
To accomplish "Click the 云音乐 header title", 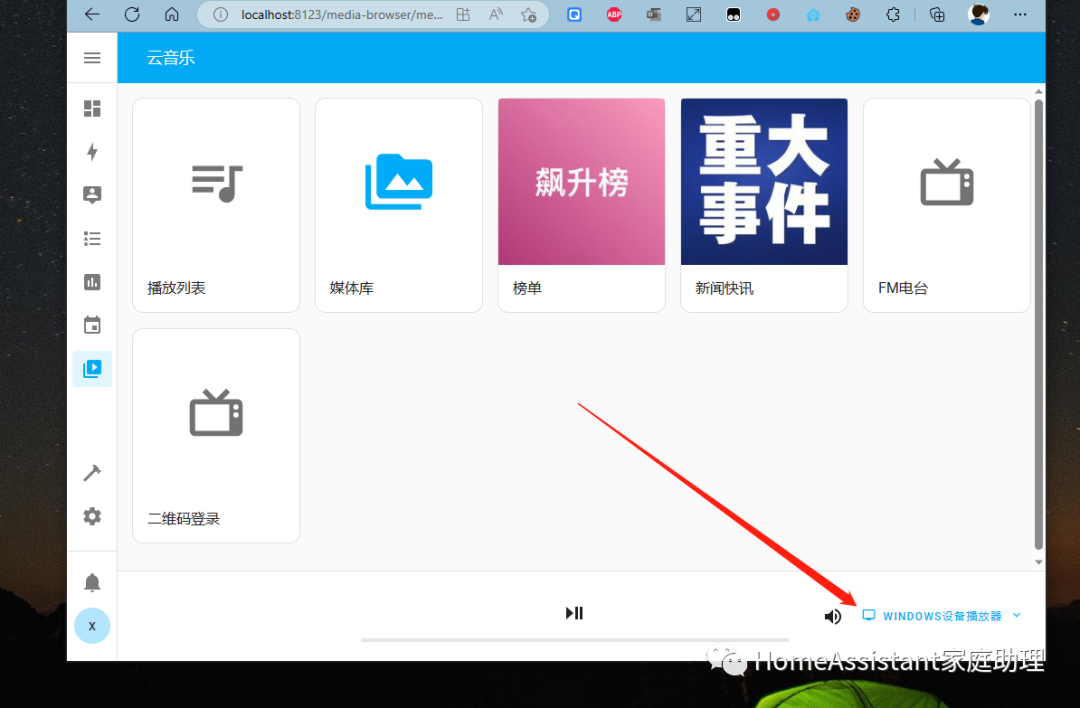I will pyautogui.click(x=171, y=58).
